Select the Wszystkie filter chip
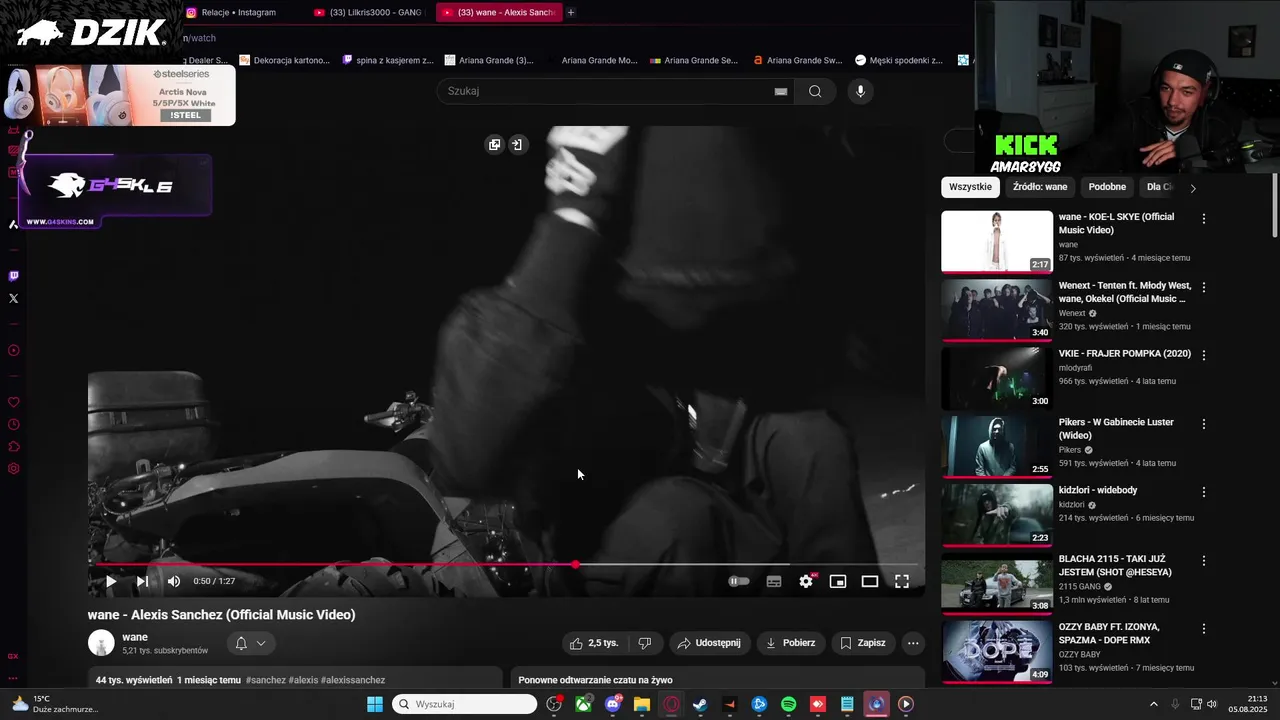Screen dimensions: 1280x720 pos(970,187)
